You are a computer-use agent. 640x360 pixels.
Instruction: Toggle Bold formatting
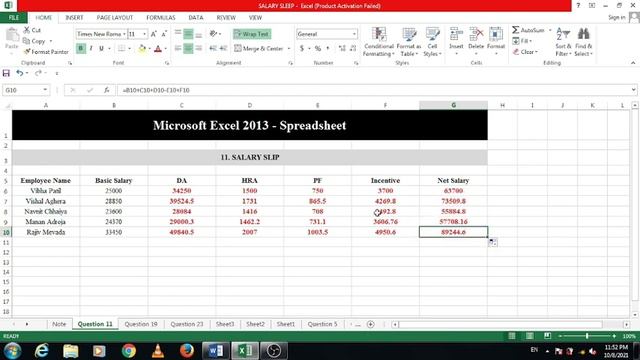(81, 49)
